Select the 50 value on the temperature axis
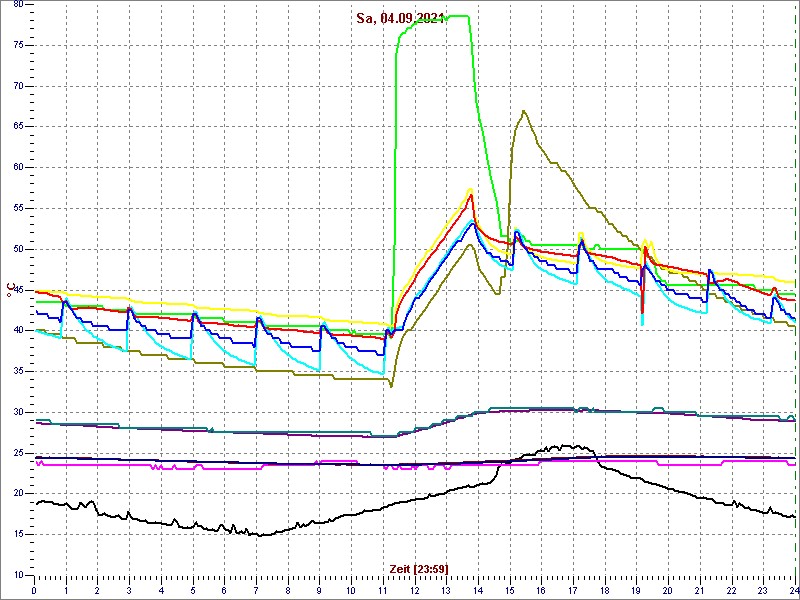 point(18,249)
